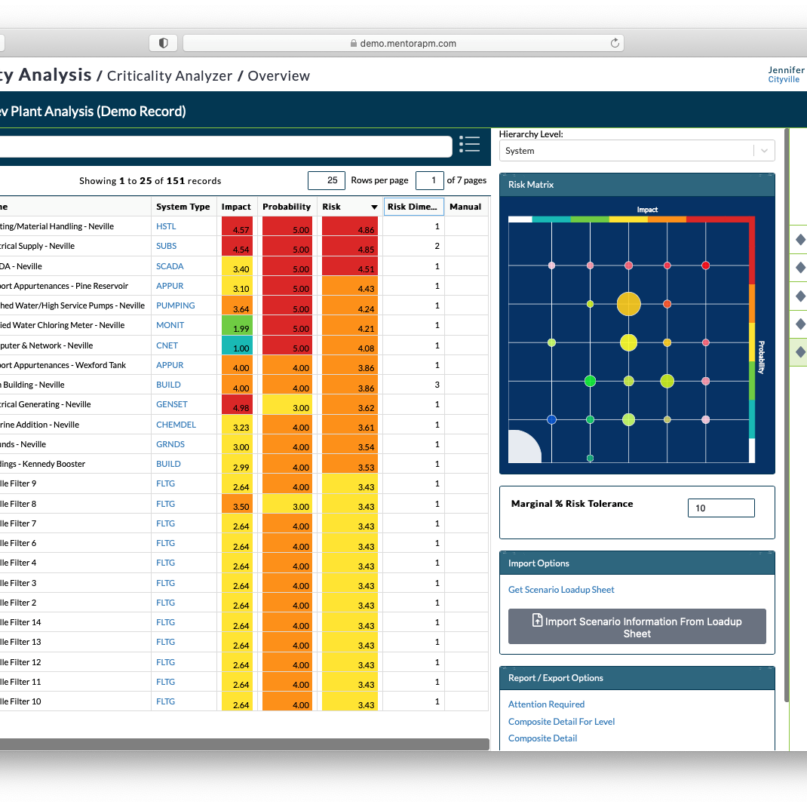Open the Hierarchy Level dropdown
807x807 pixels.
pos(636,151)
